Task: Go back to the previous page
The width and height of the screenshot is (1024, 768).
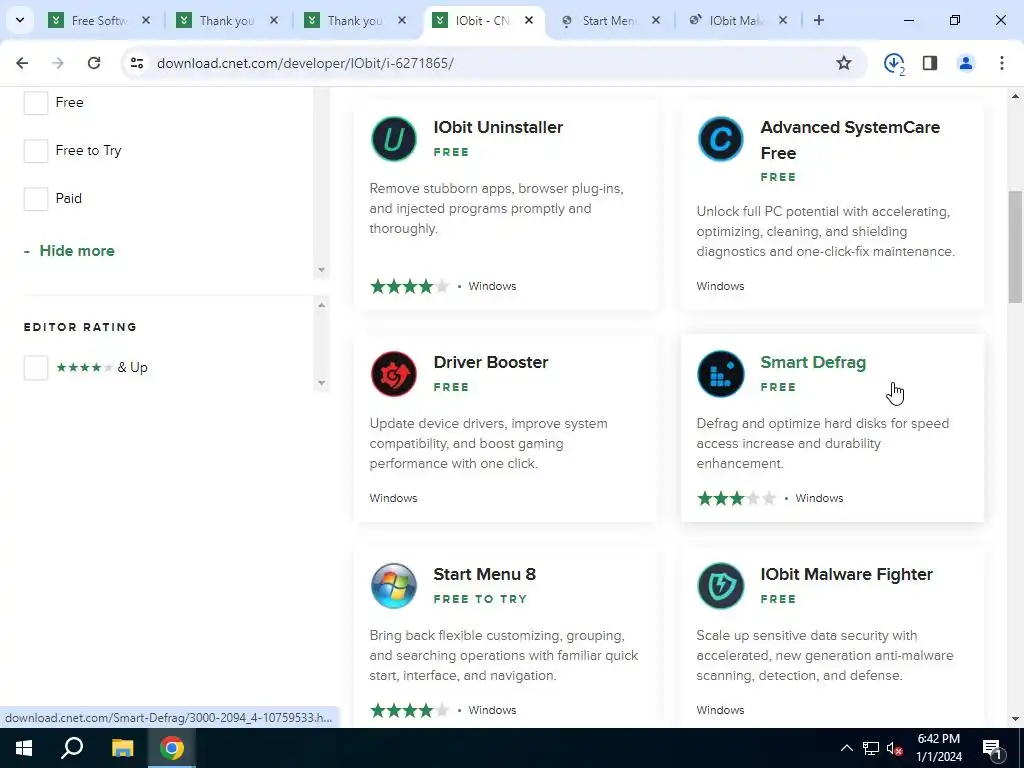Action: (x=22, y=63)
